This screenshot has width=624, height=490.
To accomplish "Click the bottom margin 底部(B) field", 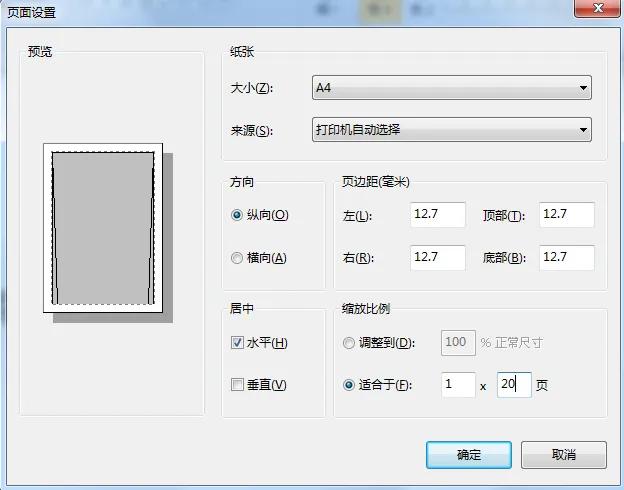I will coord(567,258).
